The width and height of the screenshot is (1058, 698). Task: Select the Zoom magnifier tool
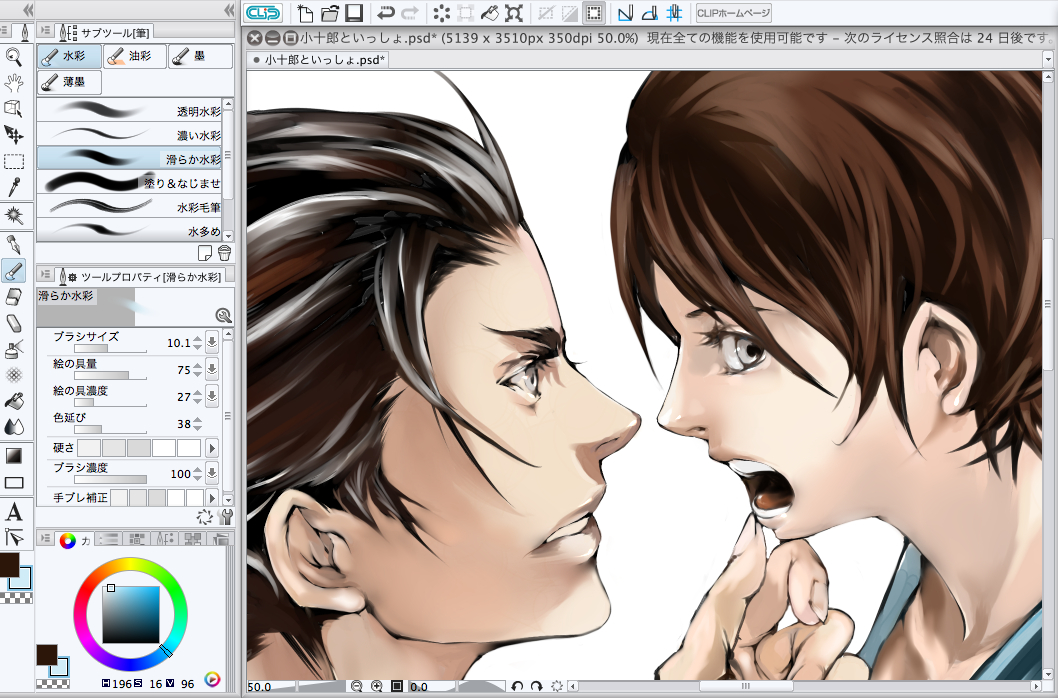pyautogui.click(x=13, y=57)
